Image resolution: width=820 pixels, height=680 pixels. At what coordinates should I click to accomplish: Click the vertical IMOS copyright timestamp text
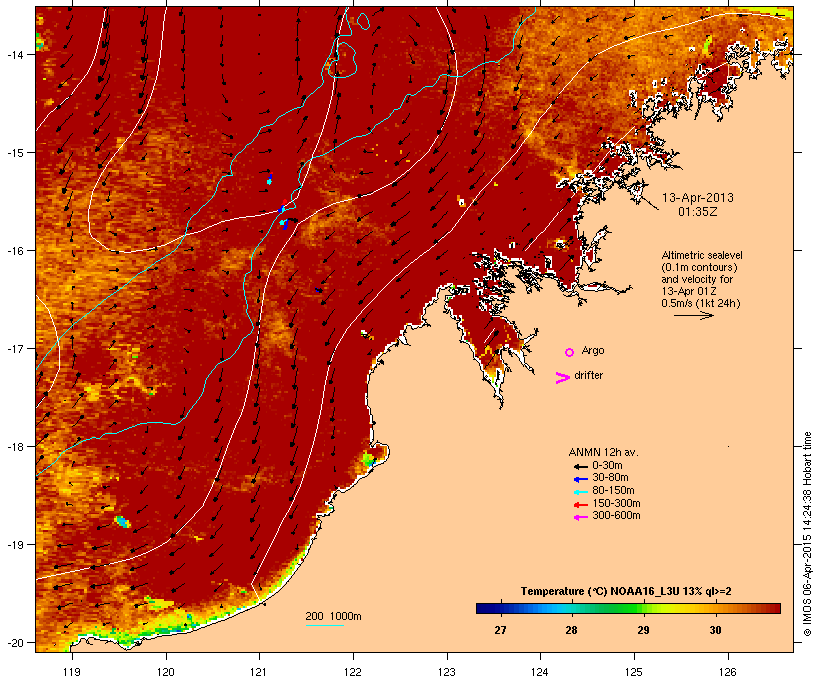[807, 534]
